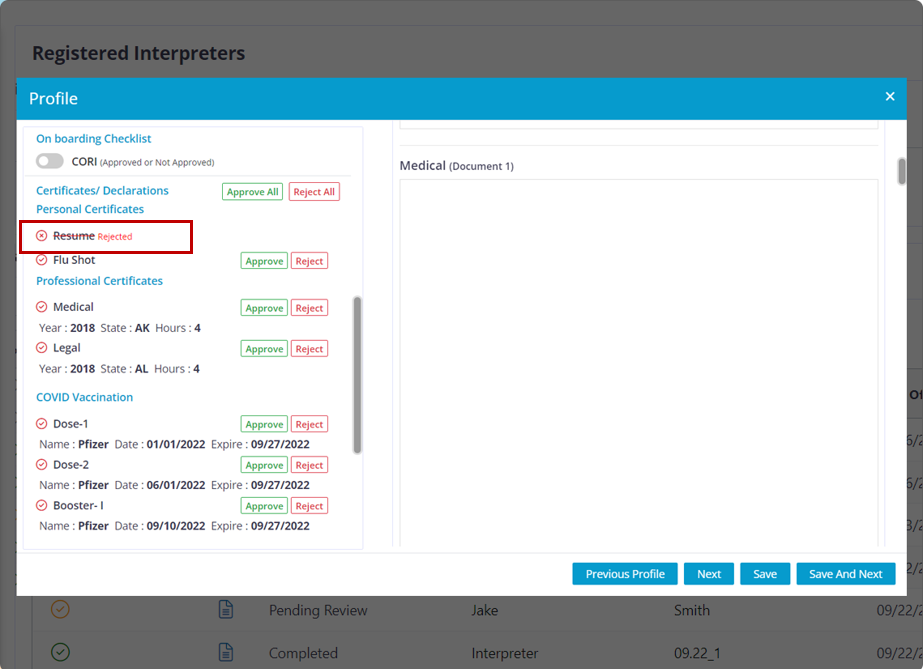
Task: Click the status icon beside Dose-1
Action: click(x=42, y=424)
